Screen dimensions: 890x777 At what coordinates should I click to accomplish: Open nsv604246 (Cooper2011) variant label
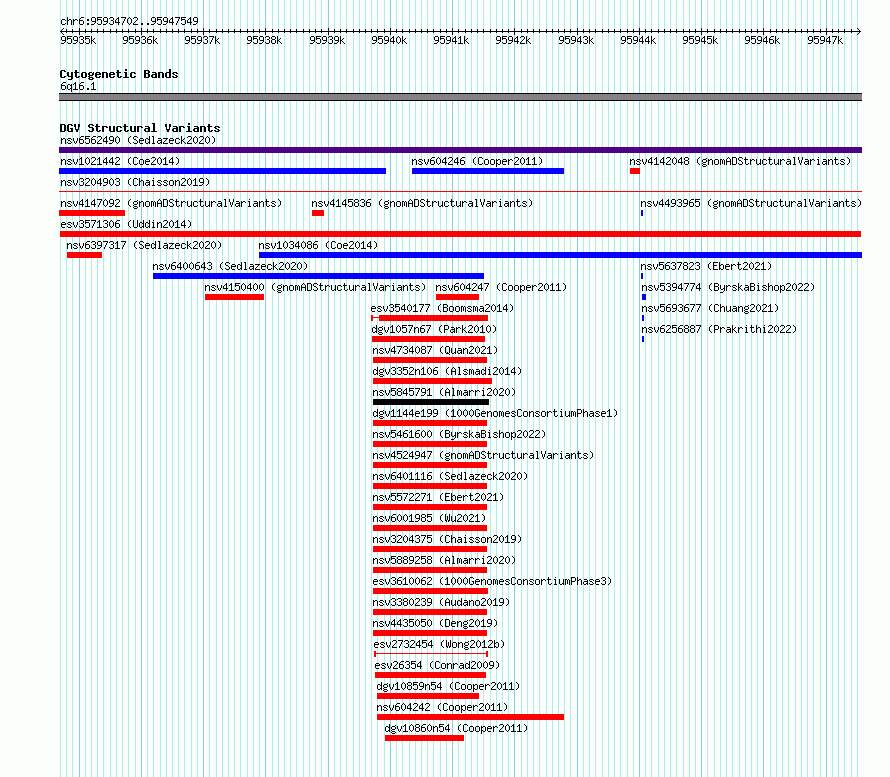tap(477, 161)
